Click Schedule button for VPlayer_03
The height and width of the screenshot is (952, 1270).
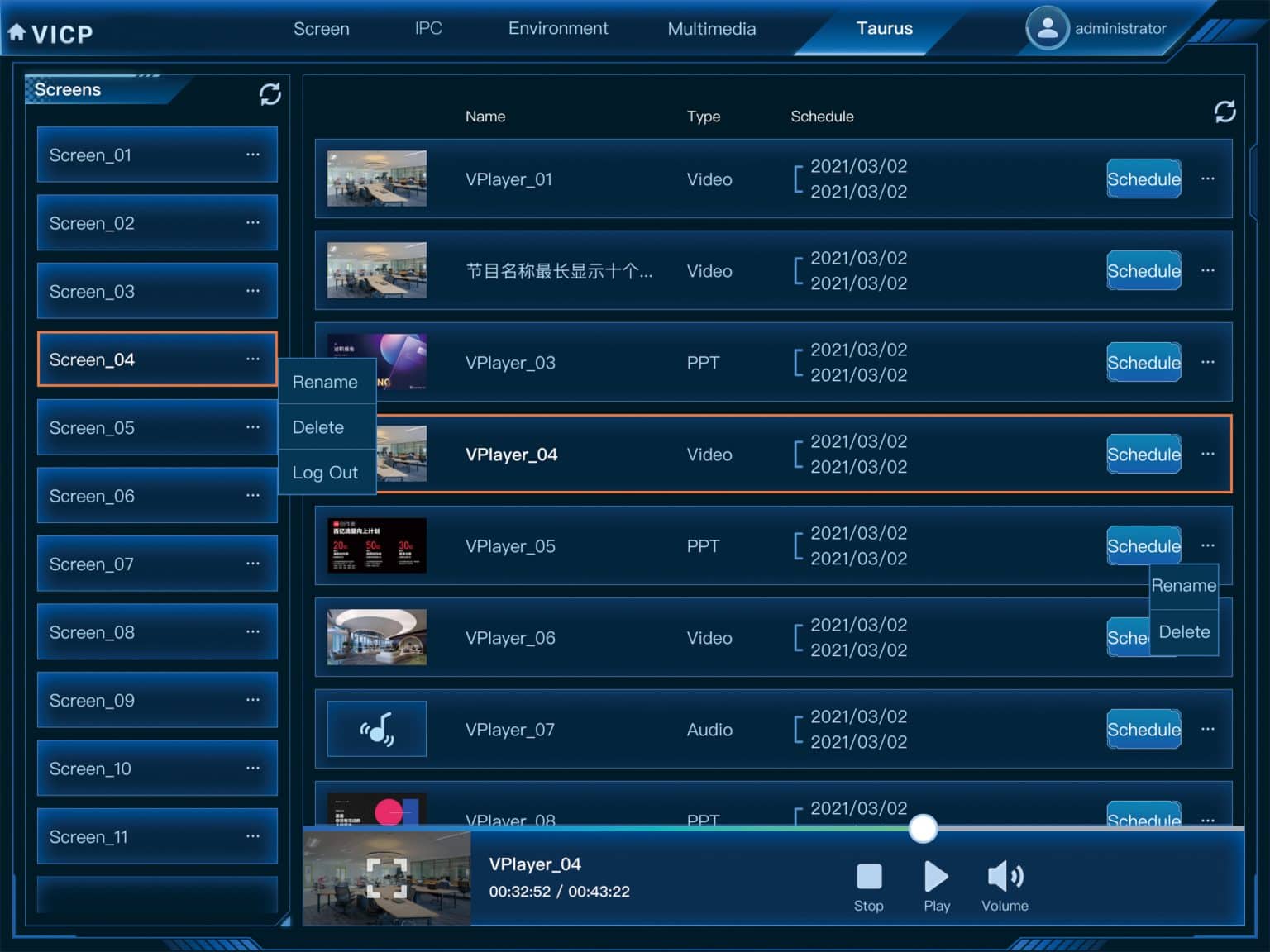click(1143, 363)
